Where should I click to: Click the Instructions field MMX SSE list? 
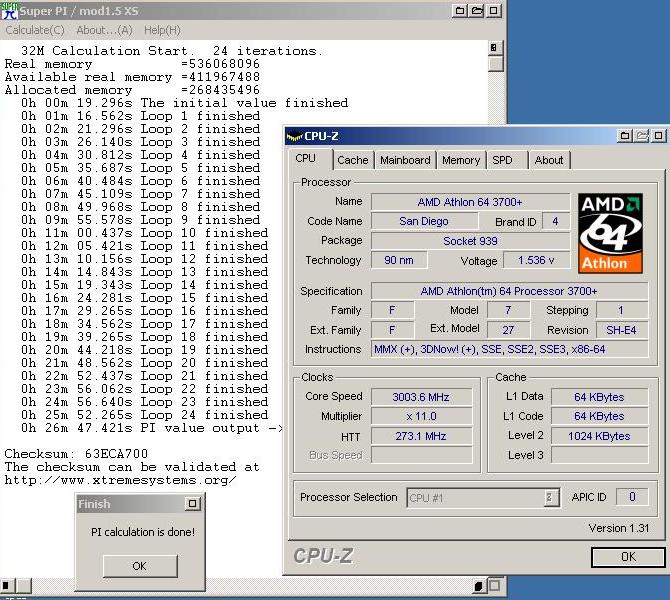[509, 349]
